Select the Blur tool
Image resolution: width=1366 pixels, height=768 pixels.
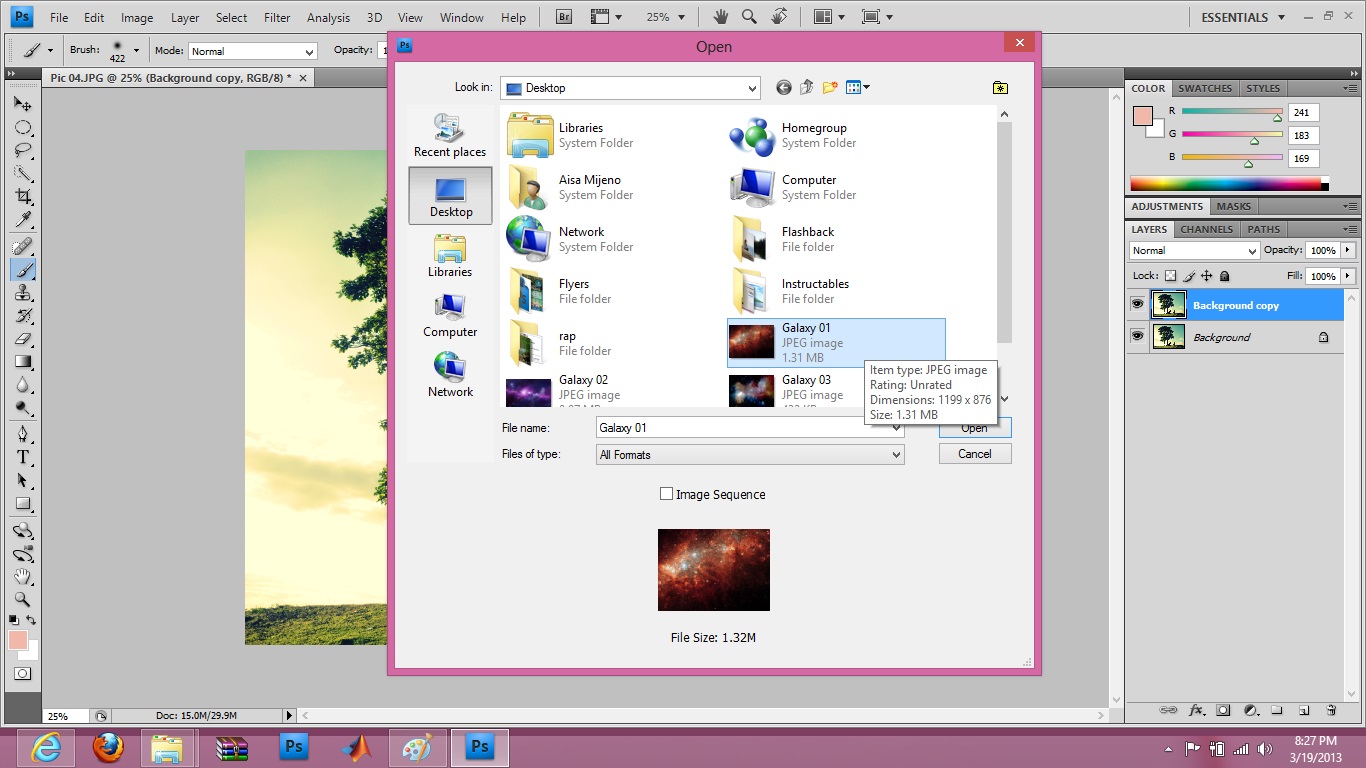coord(23,385)
